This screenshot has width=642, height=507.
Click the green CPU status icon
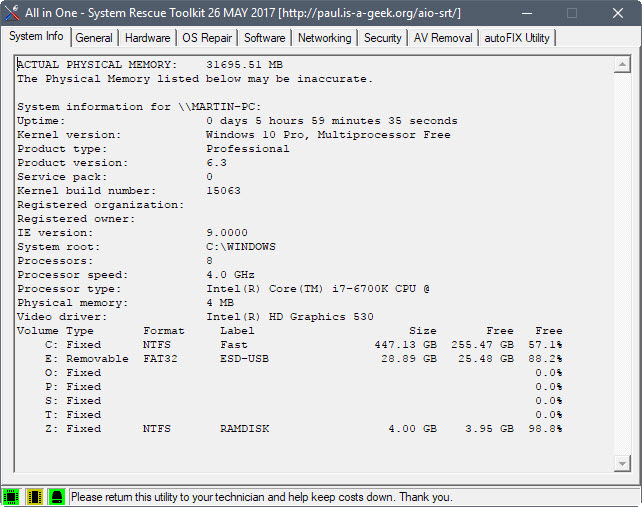coord(11,497)
